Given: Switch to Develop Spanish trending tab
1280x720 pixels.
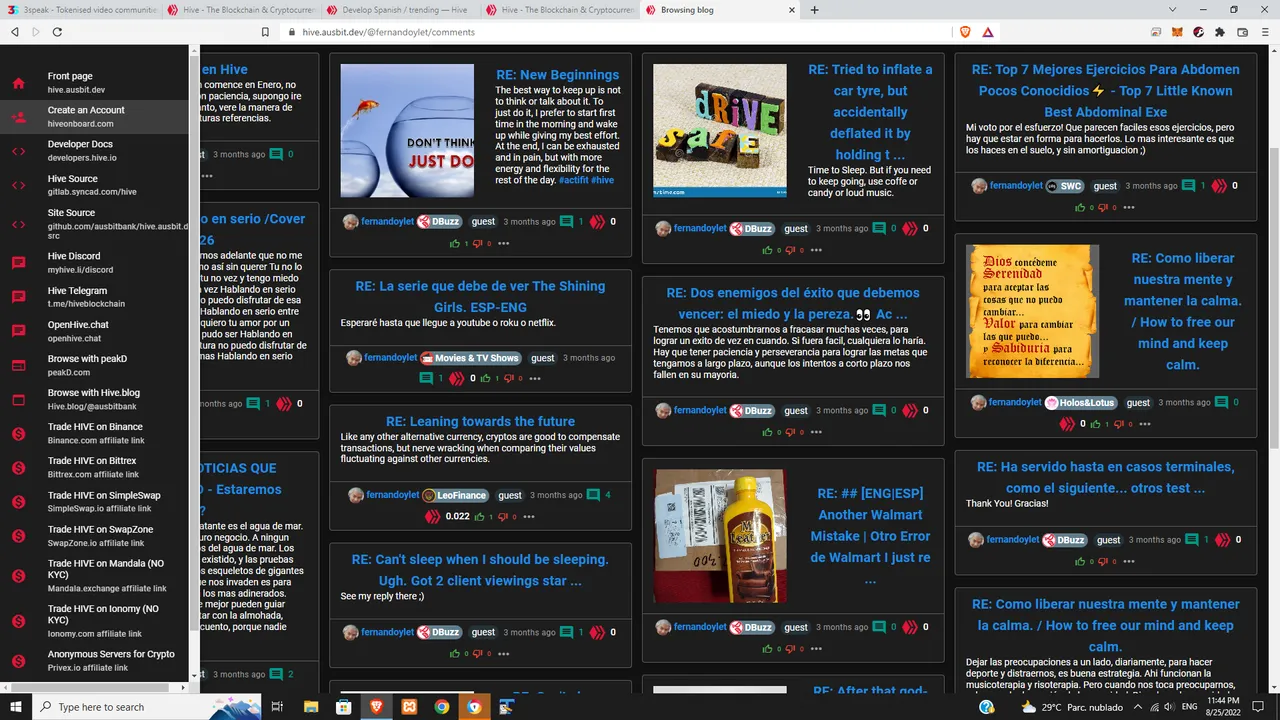Looking at the screenshot, I should 399,10.
